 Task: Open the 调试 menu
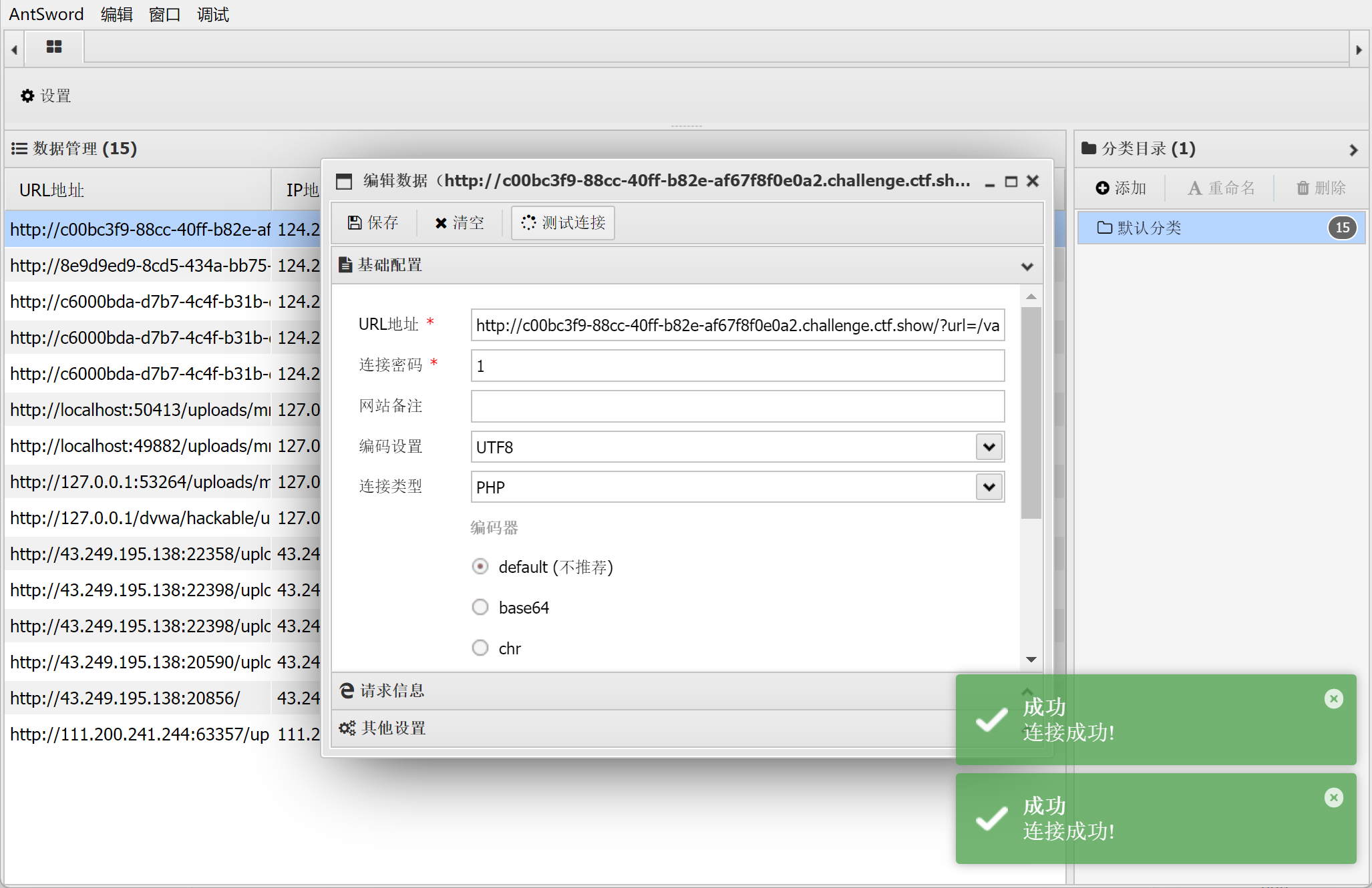pos(212,14)
